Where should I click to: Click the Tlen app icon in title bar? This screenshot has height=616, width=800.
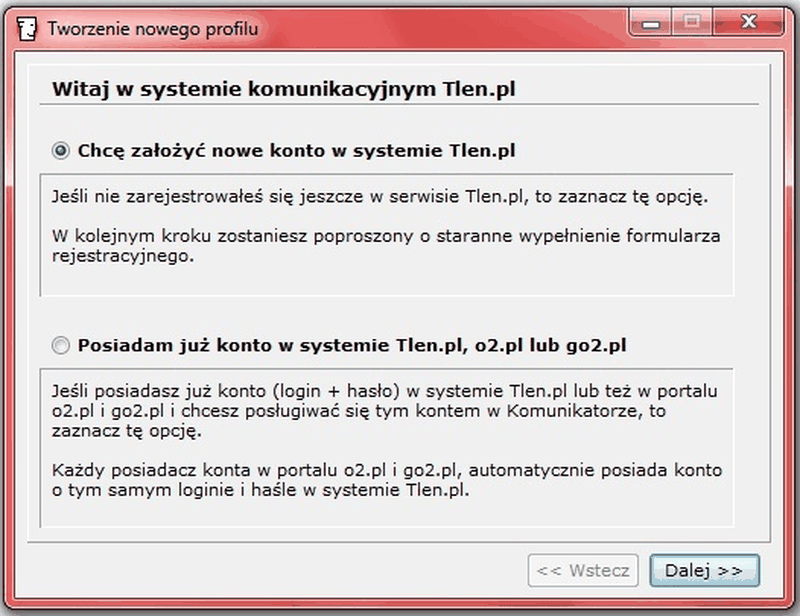click(27, 29)
